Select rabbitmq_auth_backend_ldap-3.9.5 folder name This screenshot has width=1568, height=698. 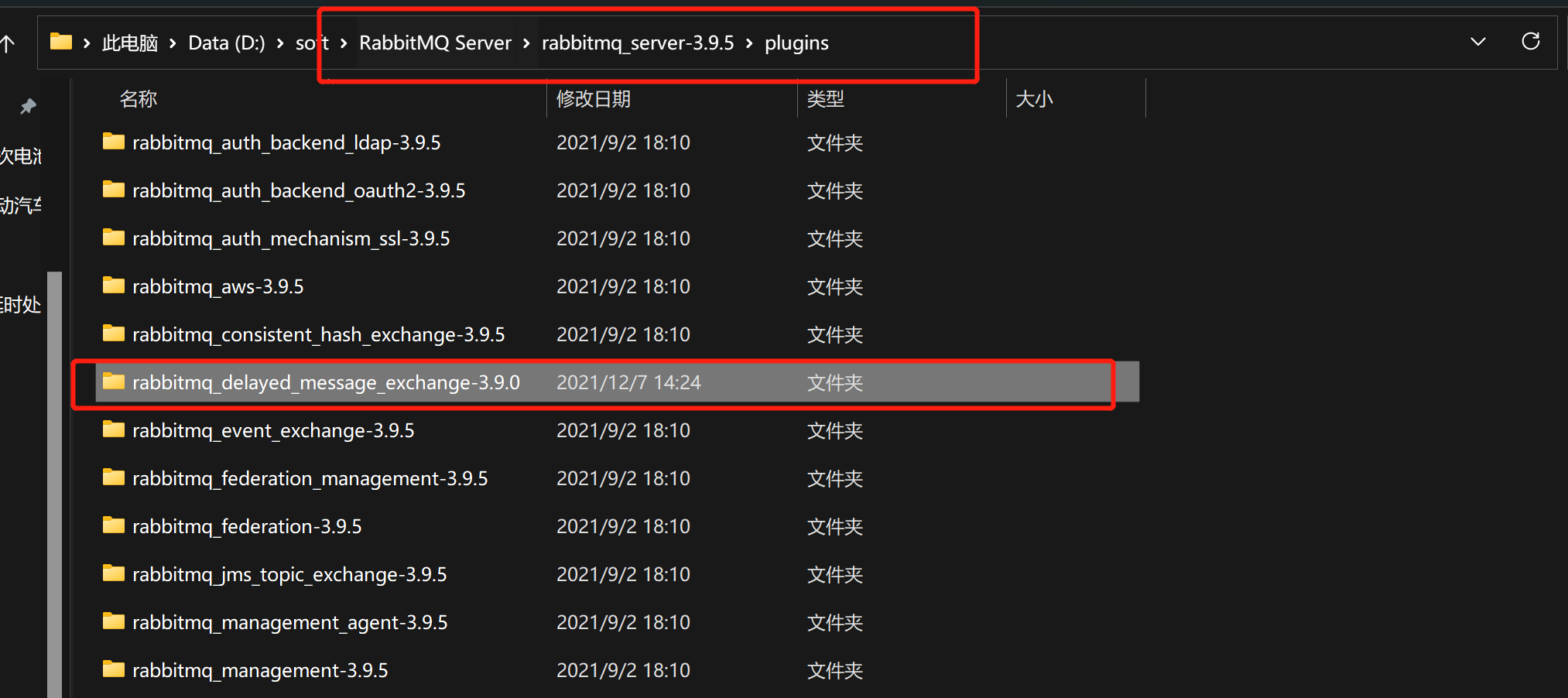pos(286,143)
